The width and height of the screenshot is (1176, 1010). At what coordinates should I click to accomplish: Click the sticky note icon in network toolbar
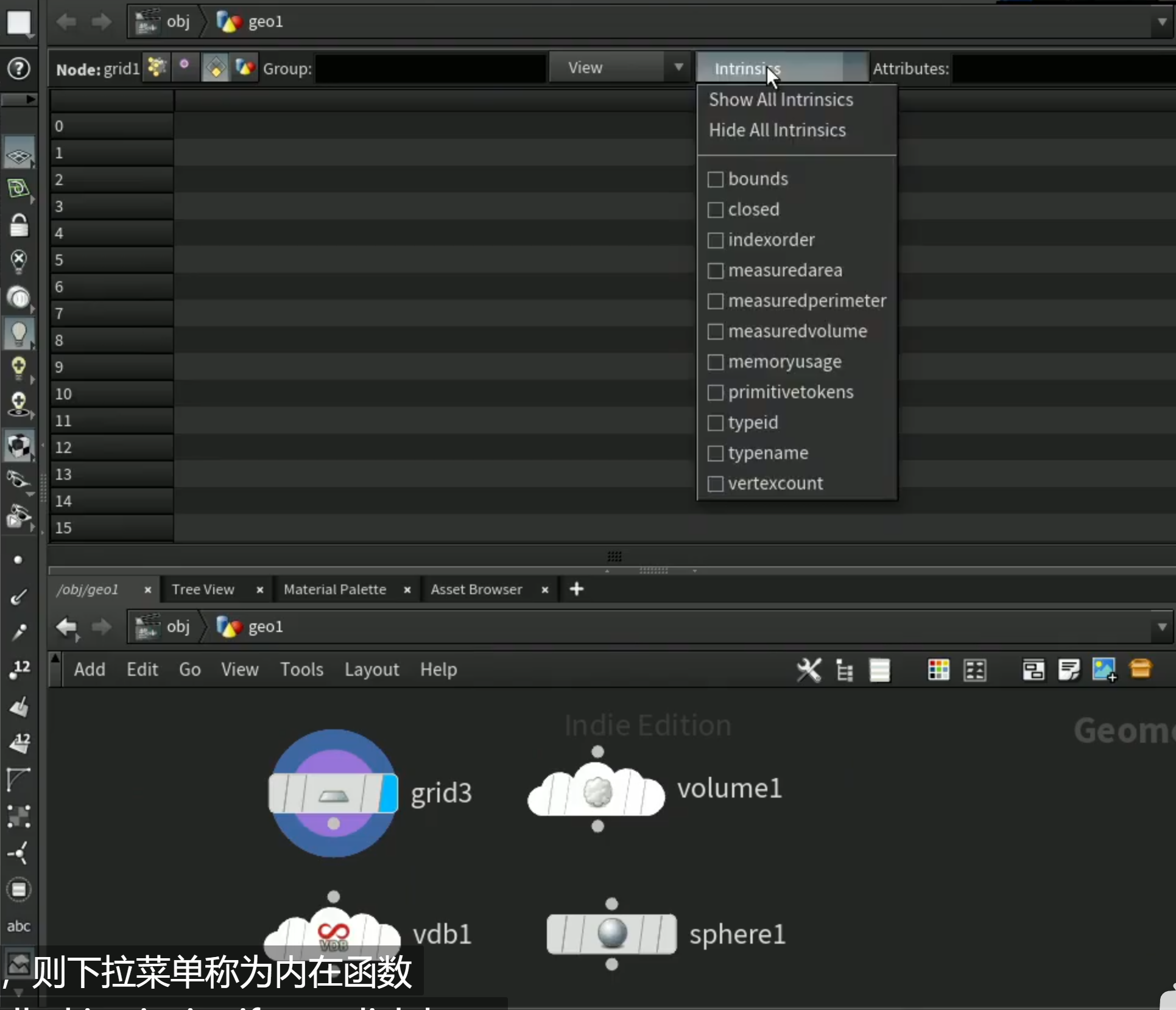tap(1069, 670)
